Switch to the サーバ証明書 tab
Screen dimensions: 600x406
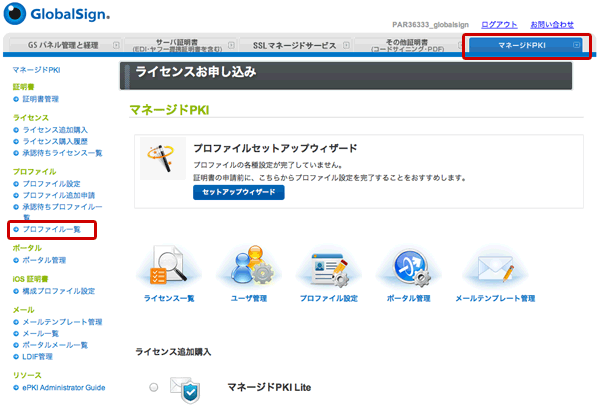(x=177, y=45)
